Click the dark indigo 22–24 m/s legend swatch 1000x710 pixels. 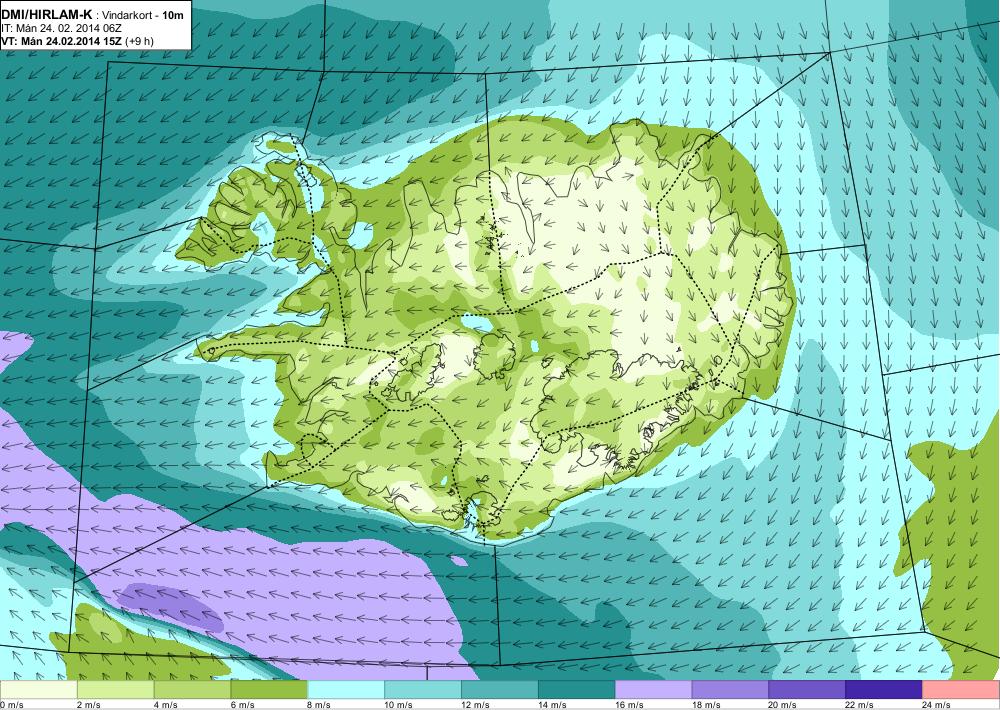[x=884, y=690]
